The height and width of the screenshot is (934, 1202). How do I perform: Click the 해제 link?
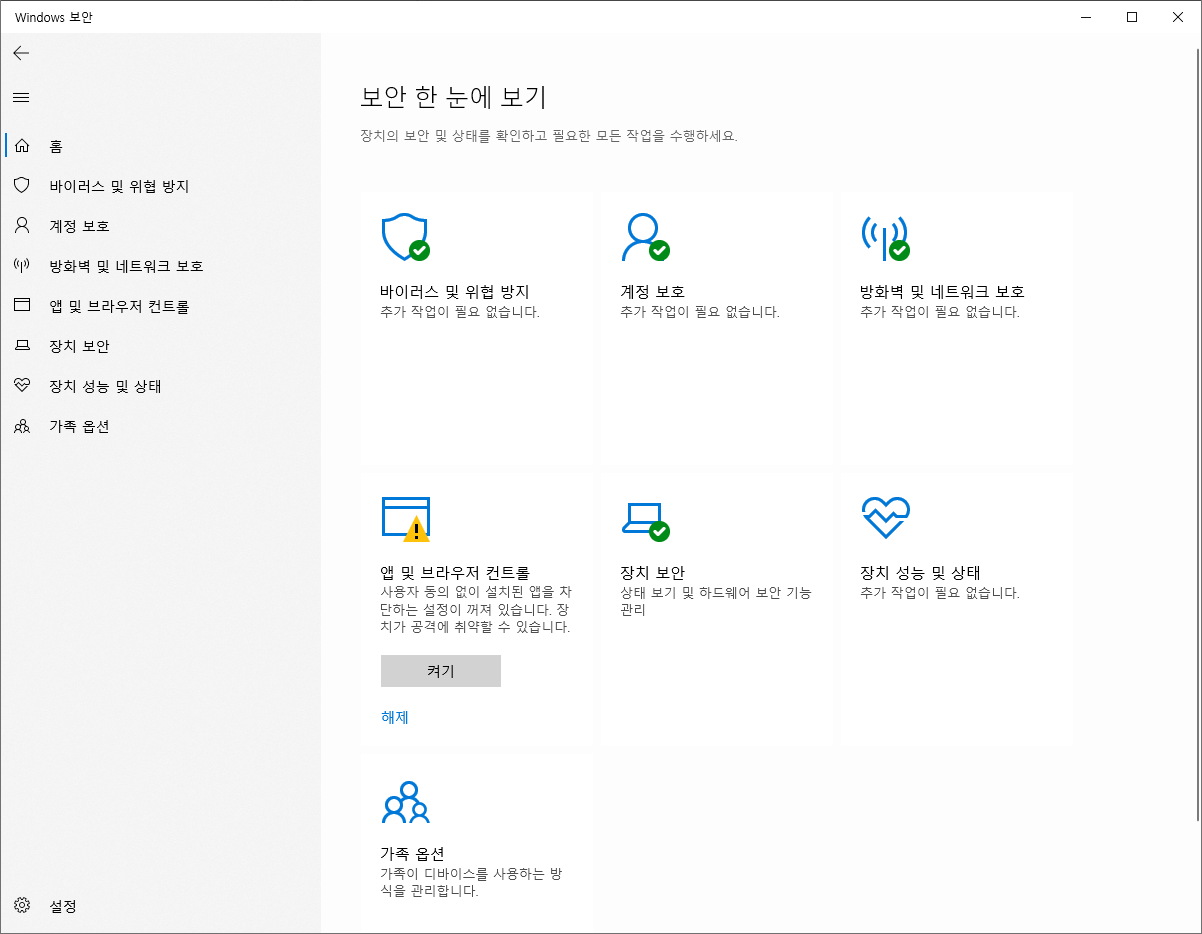click(x=395, y=717)
